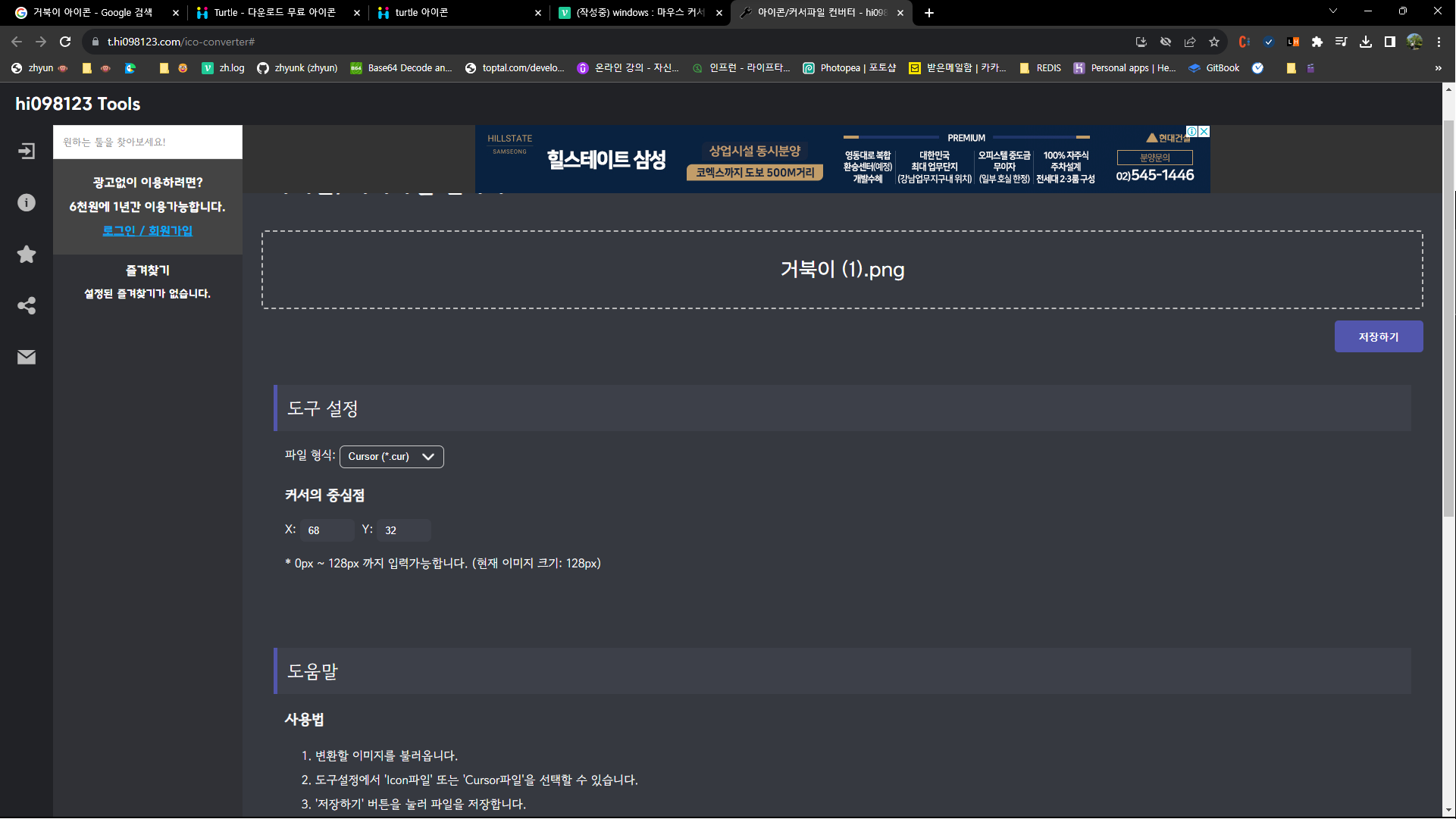
Task: Open the 로그인 / 회원가입 link
Action: coord(148,230)
